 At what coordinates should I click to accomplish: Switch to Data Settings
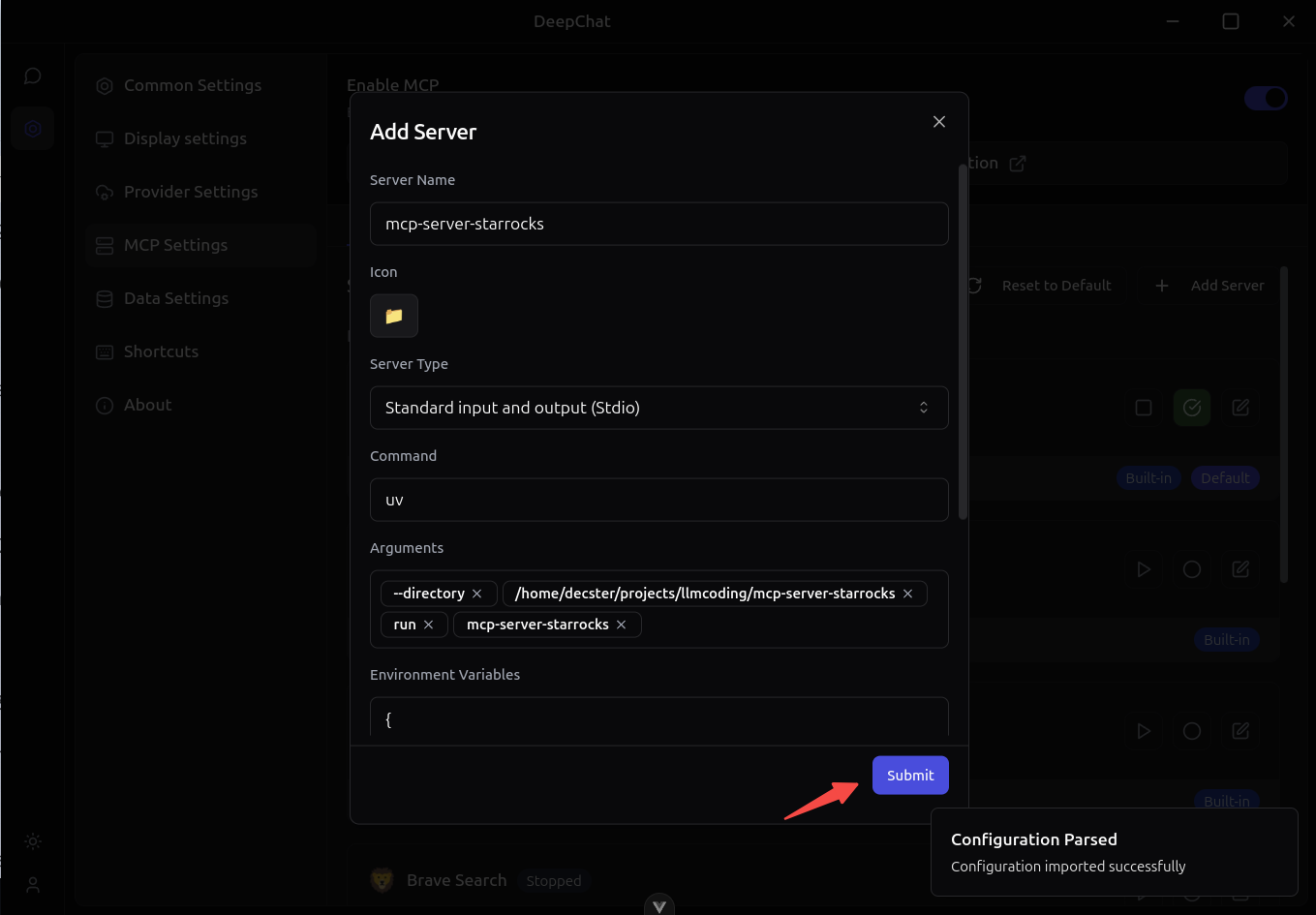[x=175, y=298]
